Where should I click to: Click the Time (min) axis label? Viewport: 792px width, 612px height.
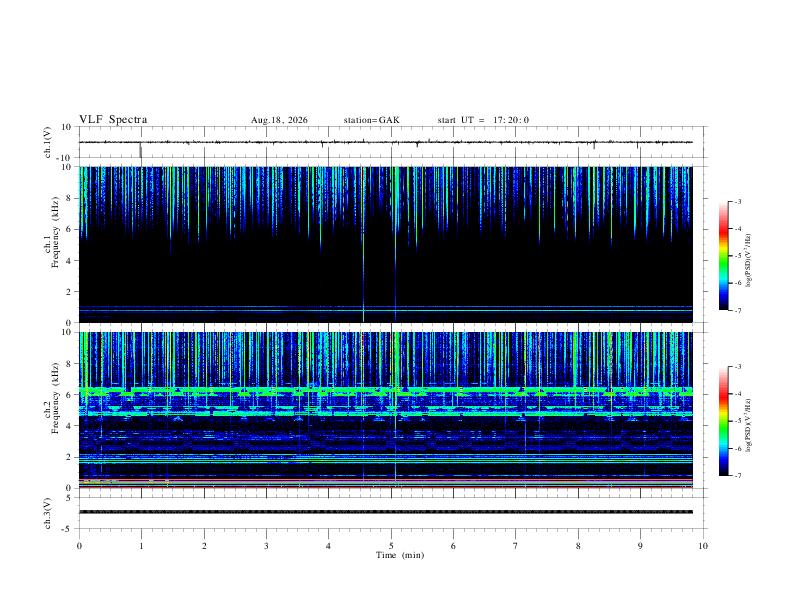(x=400, y=555)
